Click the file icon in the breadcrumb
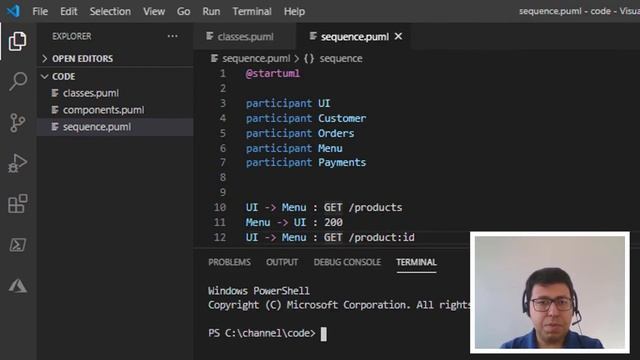The height and width of the screenshot is (360, 640). [214, 58]
